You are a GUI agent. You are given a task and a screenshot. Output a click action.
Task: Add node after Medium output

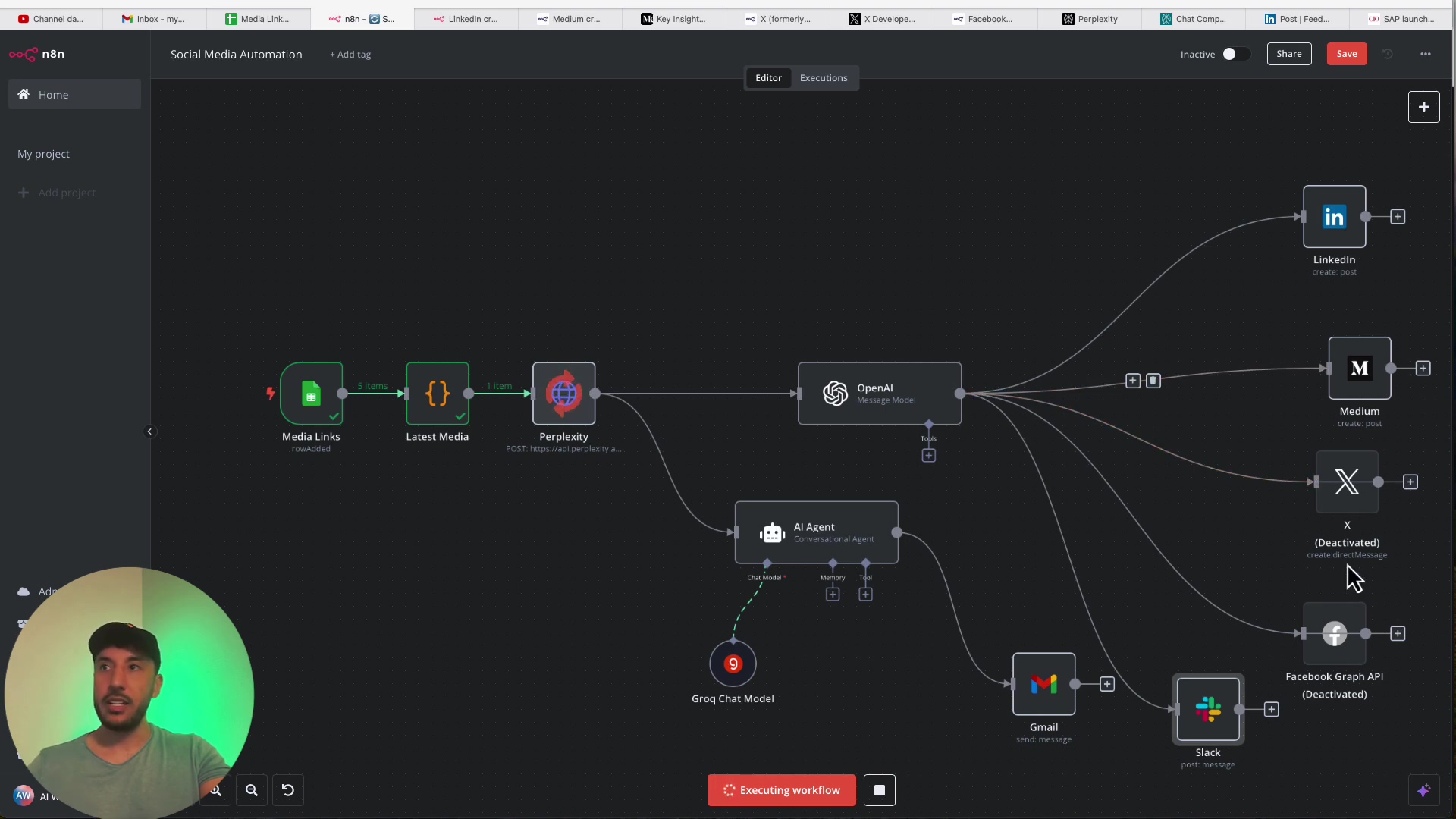[x=1423, y=369]
